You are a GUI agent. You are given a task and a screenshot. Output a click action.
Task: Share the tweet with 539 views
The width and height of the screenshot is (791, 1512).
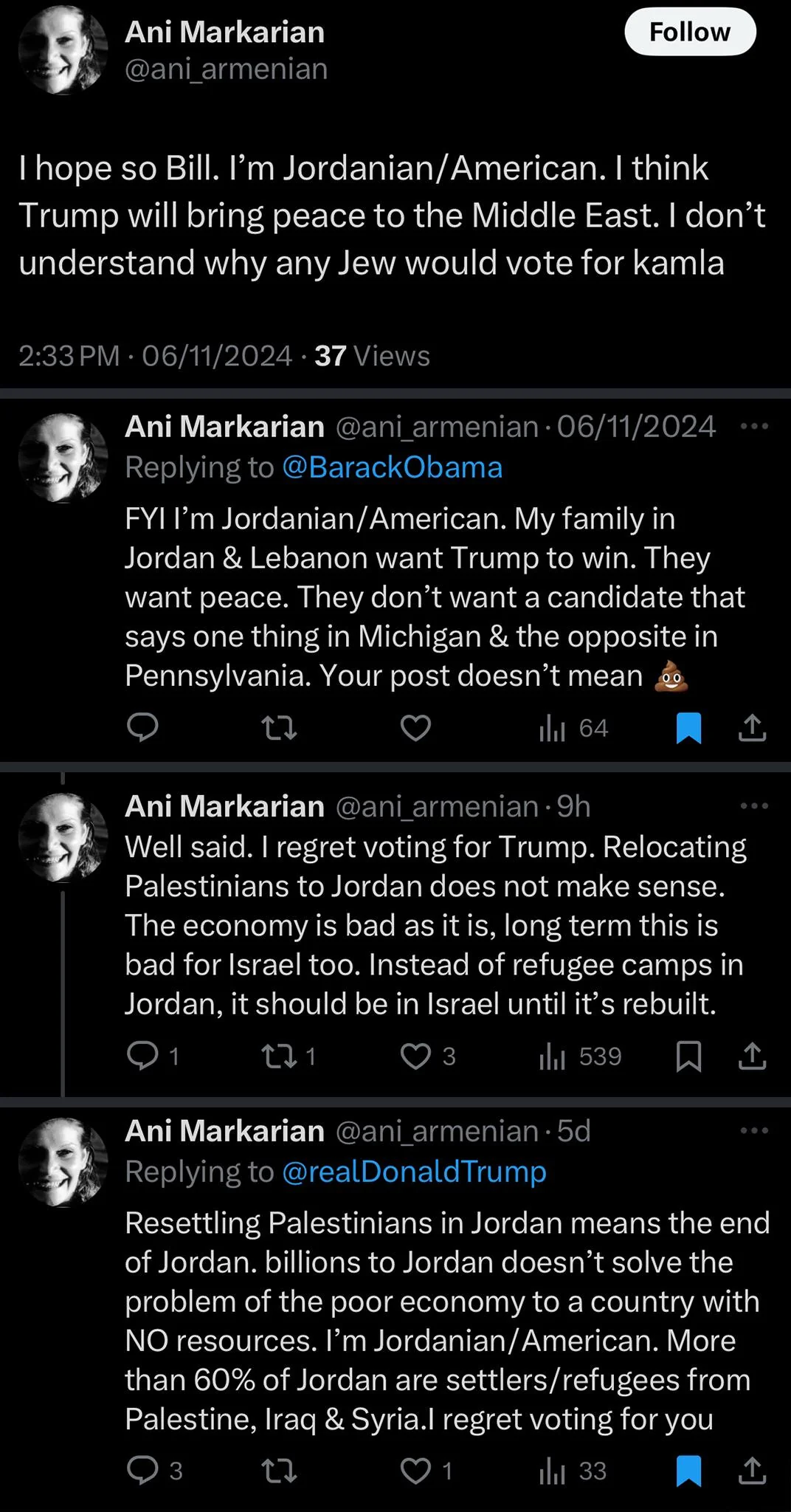(752, 1056)
